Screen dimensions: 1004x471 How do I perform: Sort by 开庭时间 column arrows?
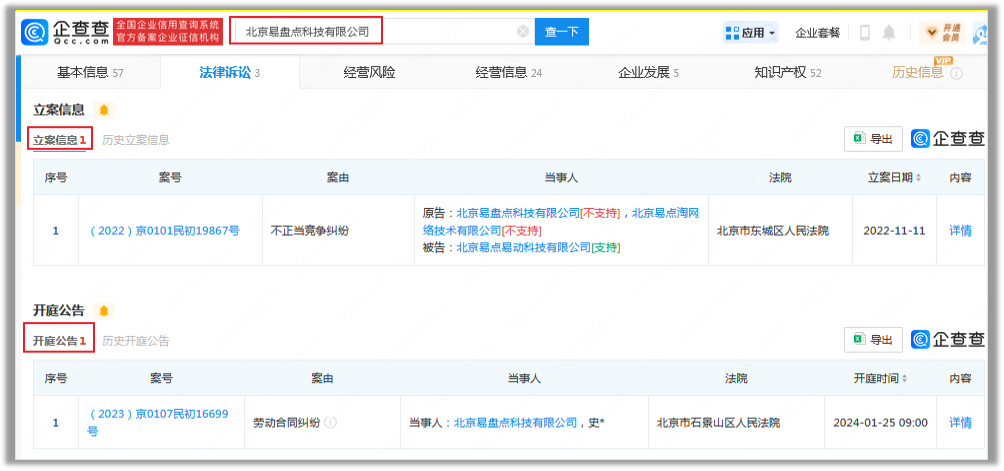[905, 379]
